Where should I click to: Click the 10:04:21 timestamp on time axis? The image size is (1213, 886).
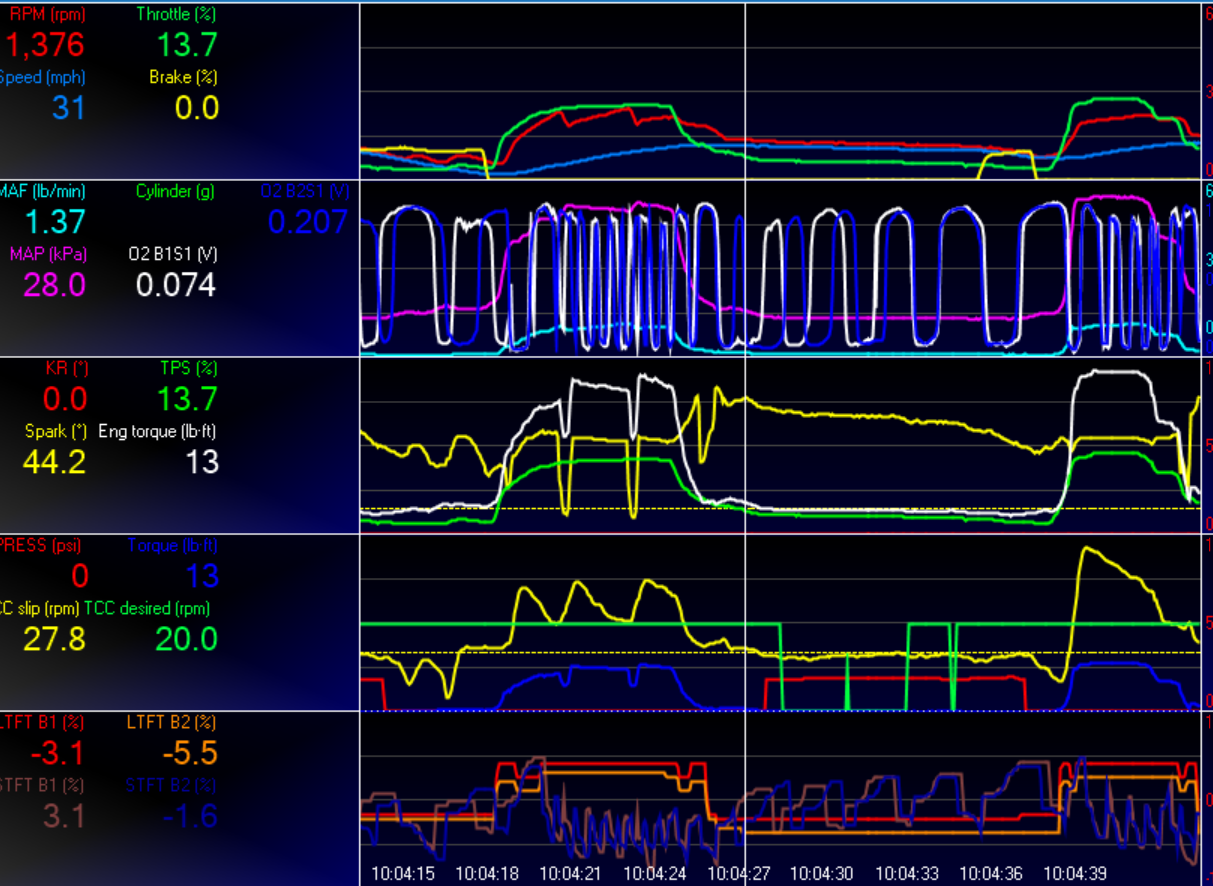571,873
